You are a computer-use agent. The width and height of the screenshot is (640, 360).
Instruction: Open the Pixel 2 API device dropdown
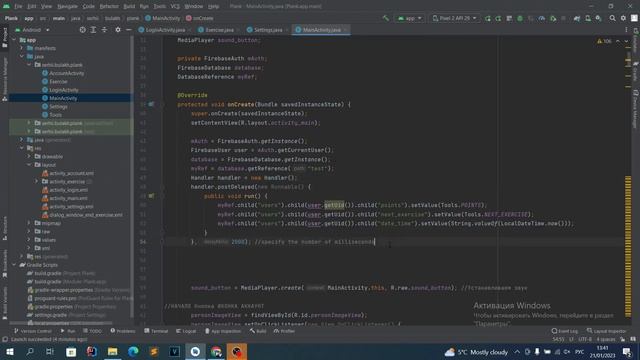[454, 18]
